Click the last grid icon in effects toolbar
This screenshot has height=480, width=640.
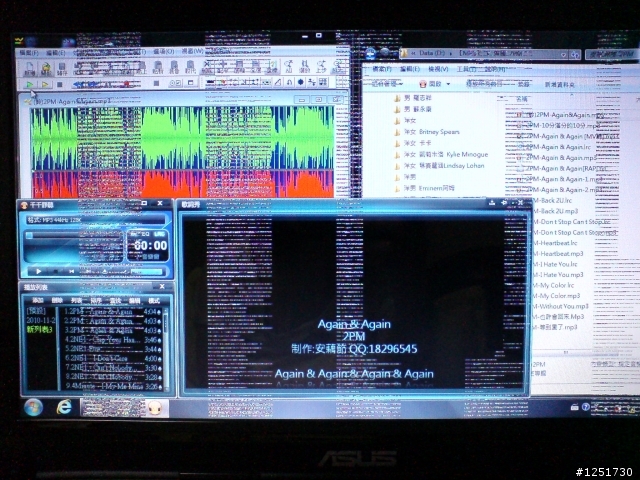coord(323,82)
